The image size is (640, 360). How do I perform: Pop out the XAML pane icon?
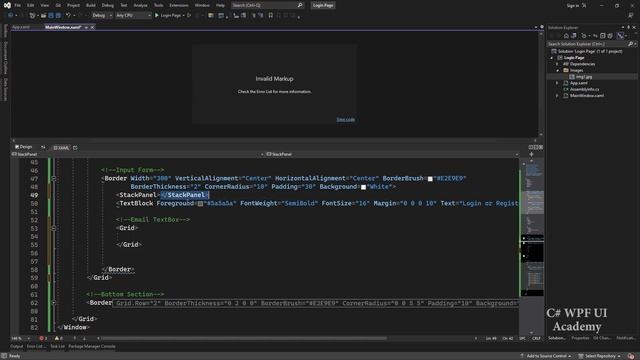pyautogui.click(x=75, y=148)
